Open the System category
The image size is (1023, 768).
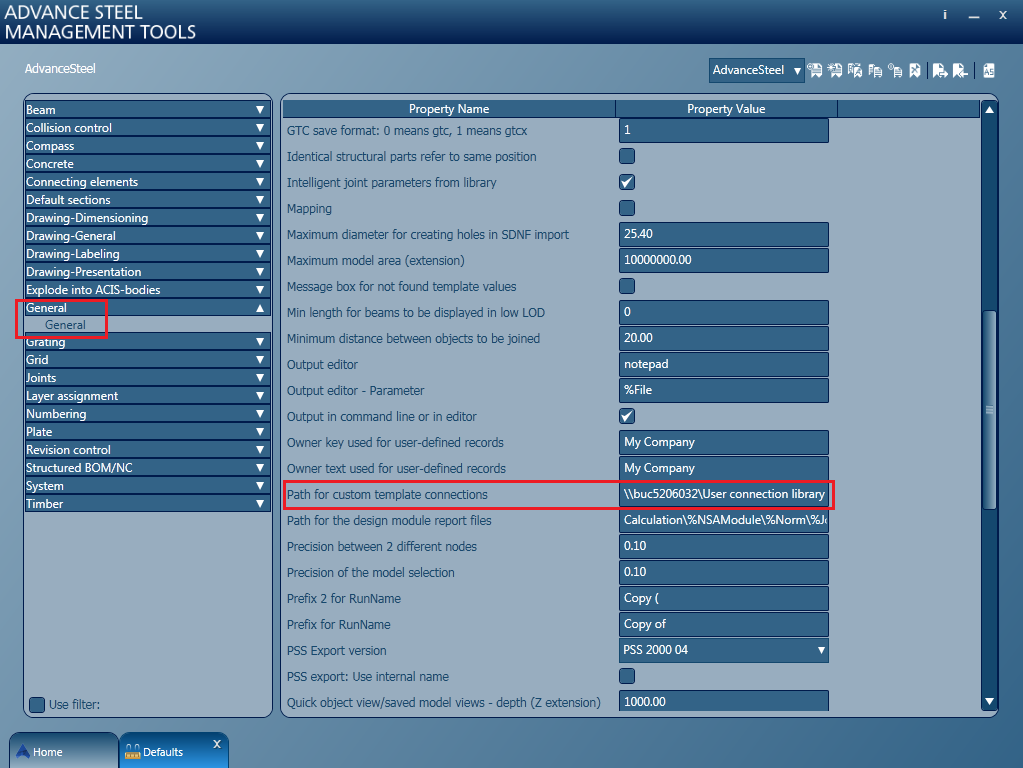[147, 486]
